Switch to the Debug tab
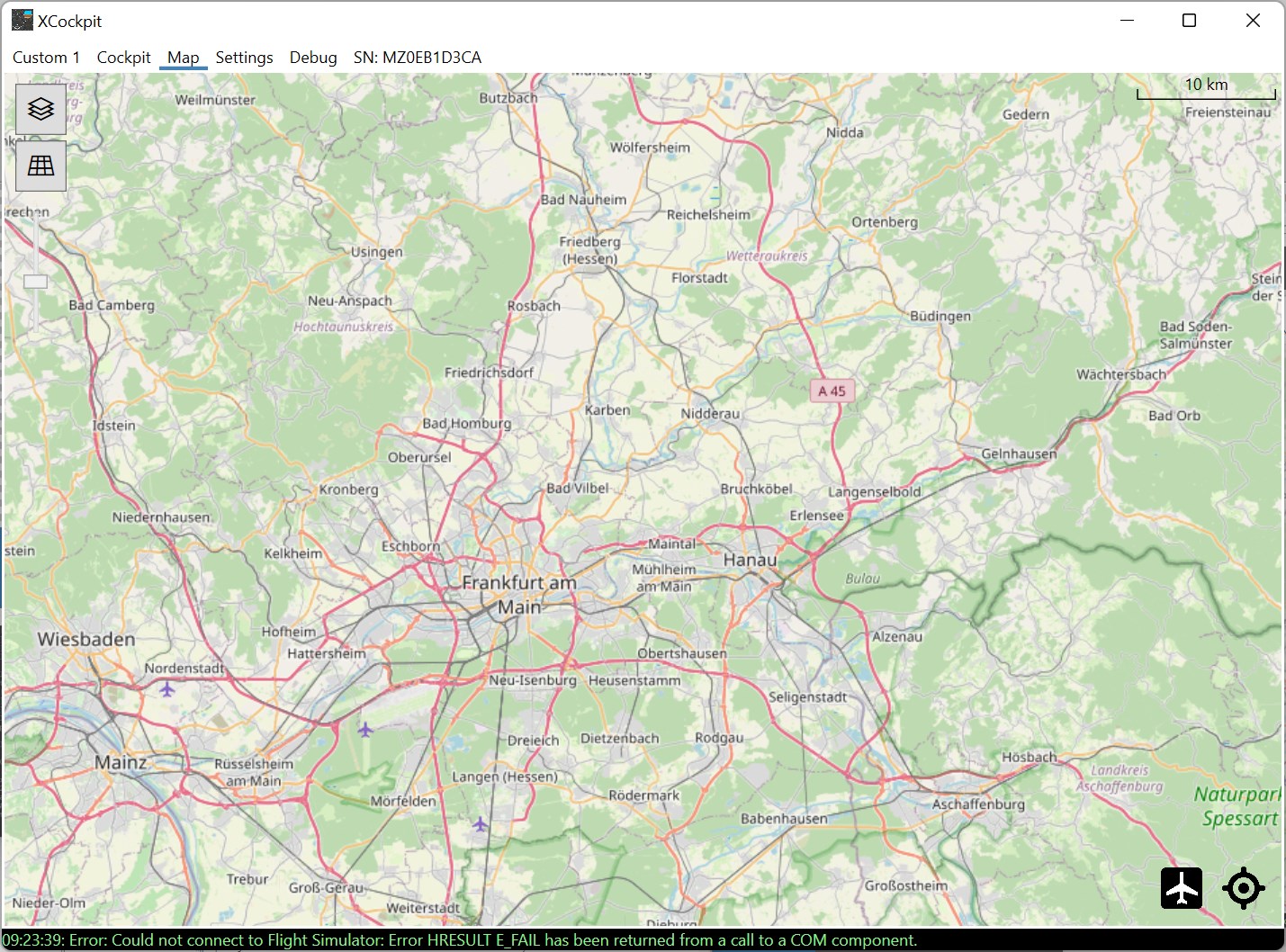The height and width of the screenshot is (952, 1286). [x=313, y=58]
